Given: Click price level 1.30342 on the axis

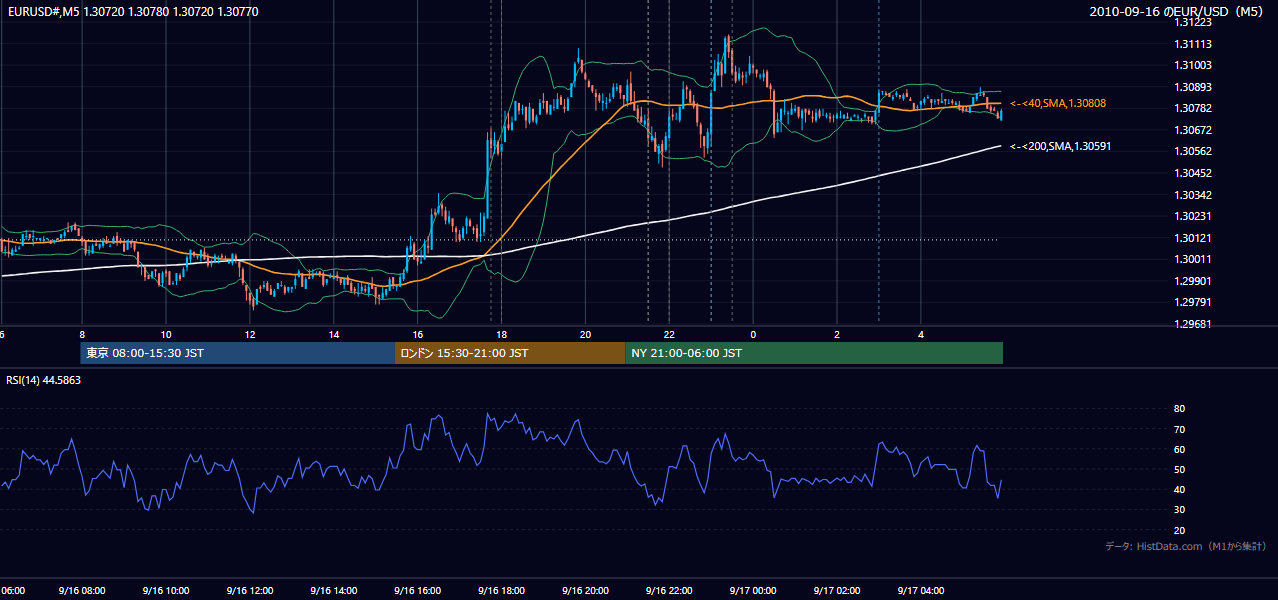Looking at the screenshot, I should pos(1194,195).
